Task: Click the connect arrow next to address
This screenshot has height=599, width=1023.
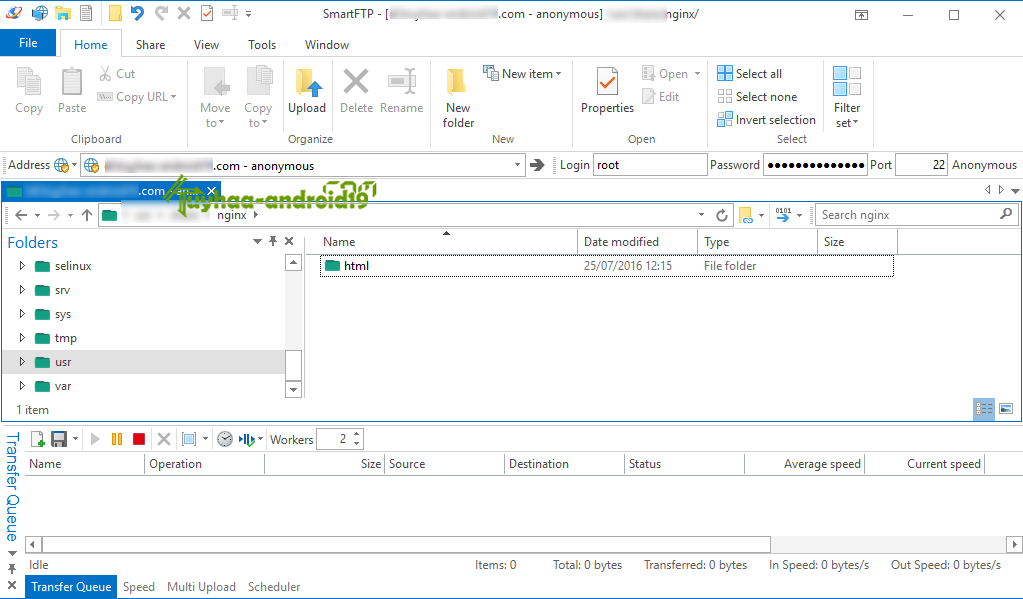Action: coord(537,165)
